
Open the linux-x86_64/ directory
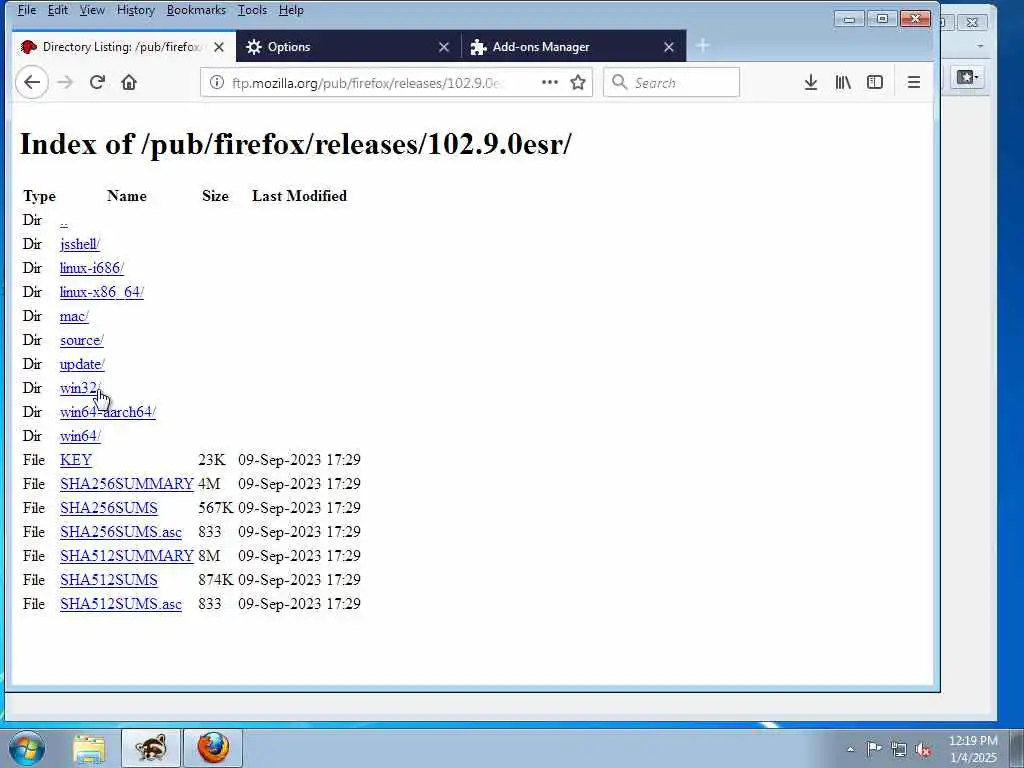101,292
